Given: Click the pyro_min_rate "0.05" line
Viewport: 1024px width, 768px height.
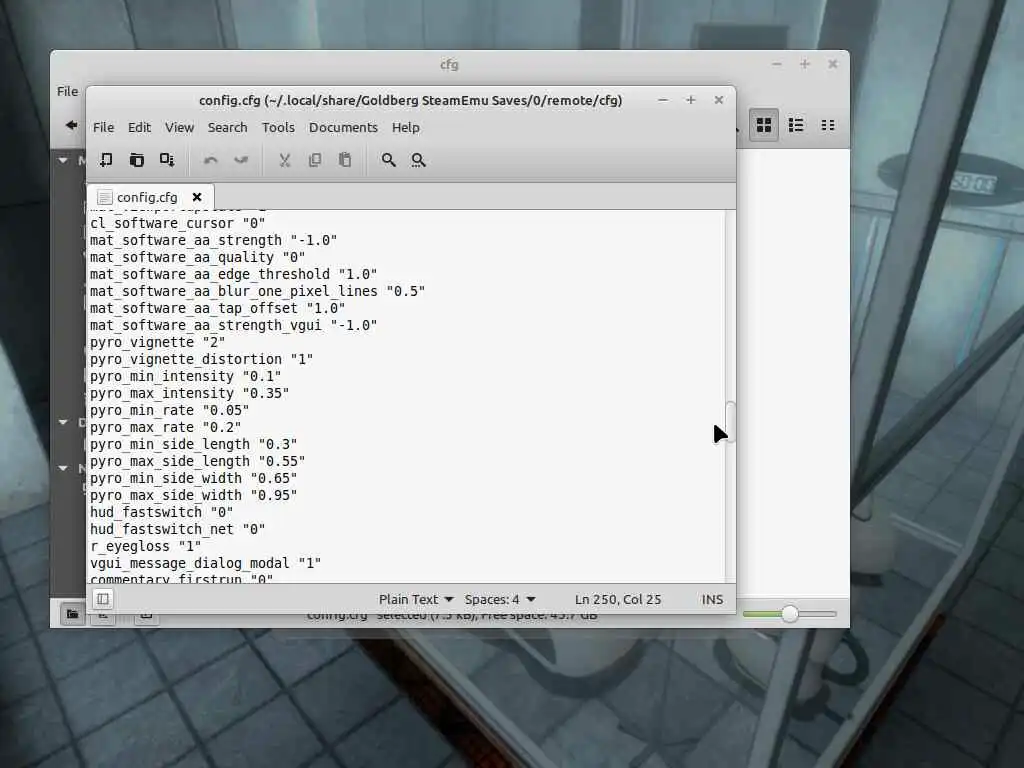Looking at the screenshot, I should 169,410.
